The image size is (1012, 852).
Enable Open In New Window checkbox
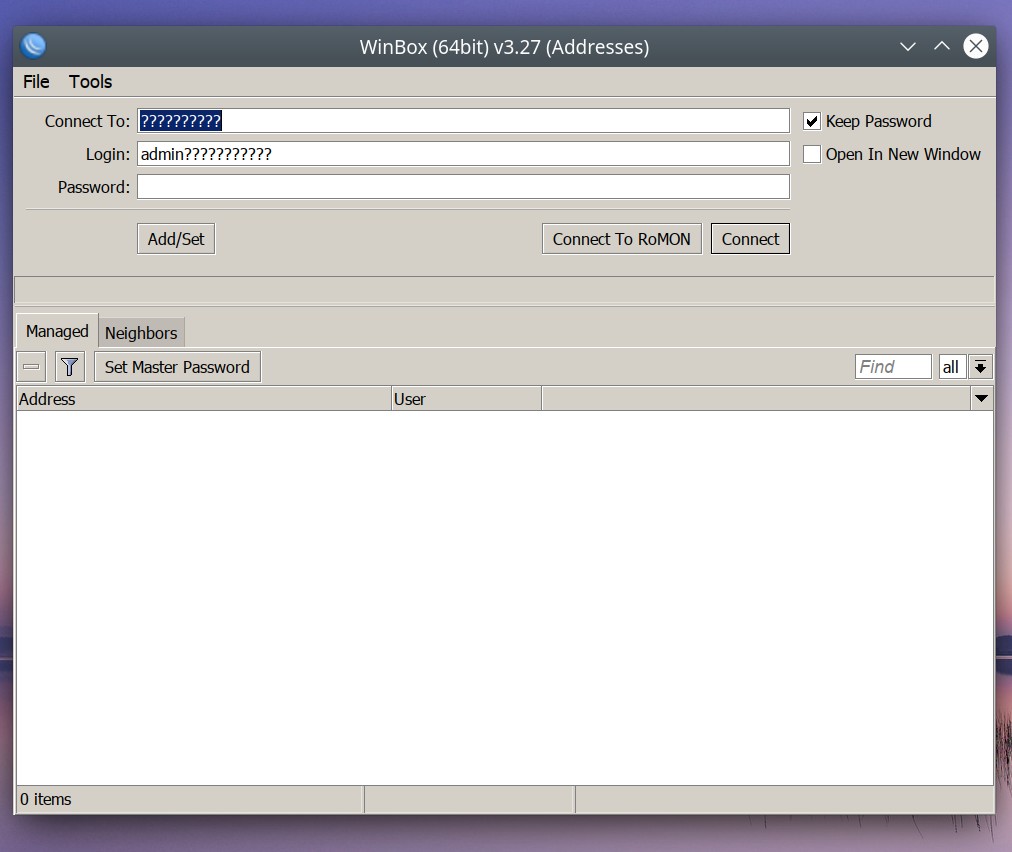coord(812,154)
